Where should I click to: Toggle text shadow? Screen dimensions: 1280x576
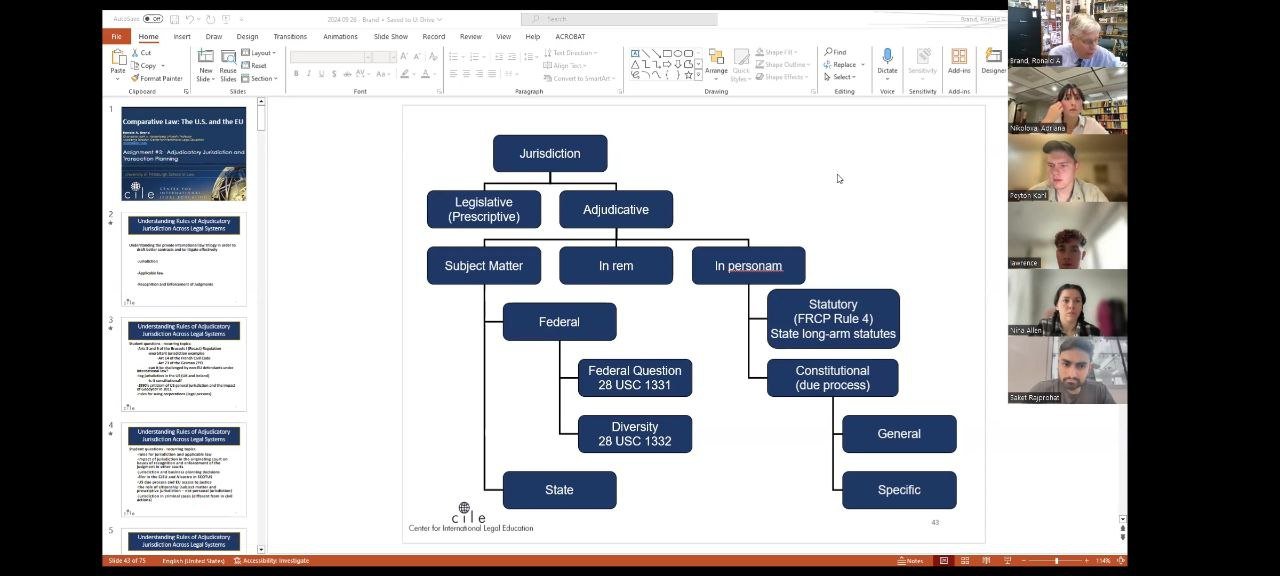[334, 74]
